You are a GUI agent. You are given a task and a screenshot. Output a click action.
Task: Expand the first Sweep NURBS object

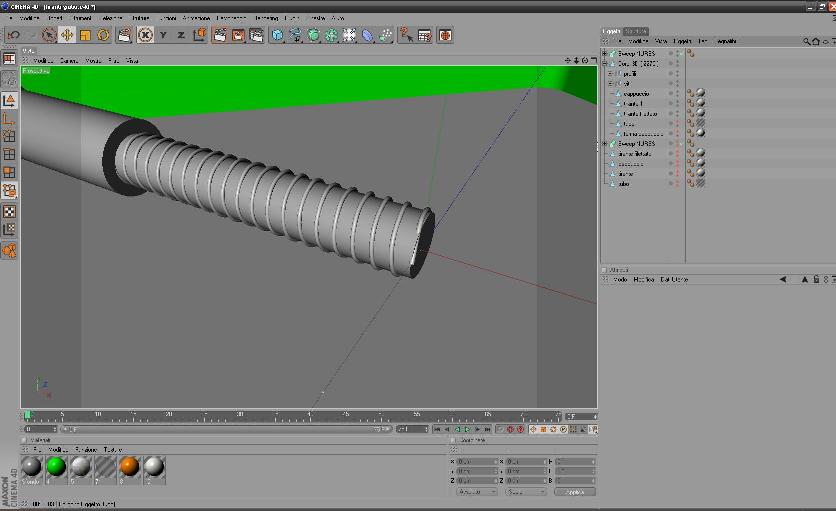pos(605,53)
